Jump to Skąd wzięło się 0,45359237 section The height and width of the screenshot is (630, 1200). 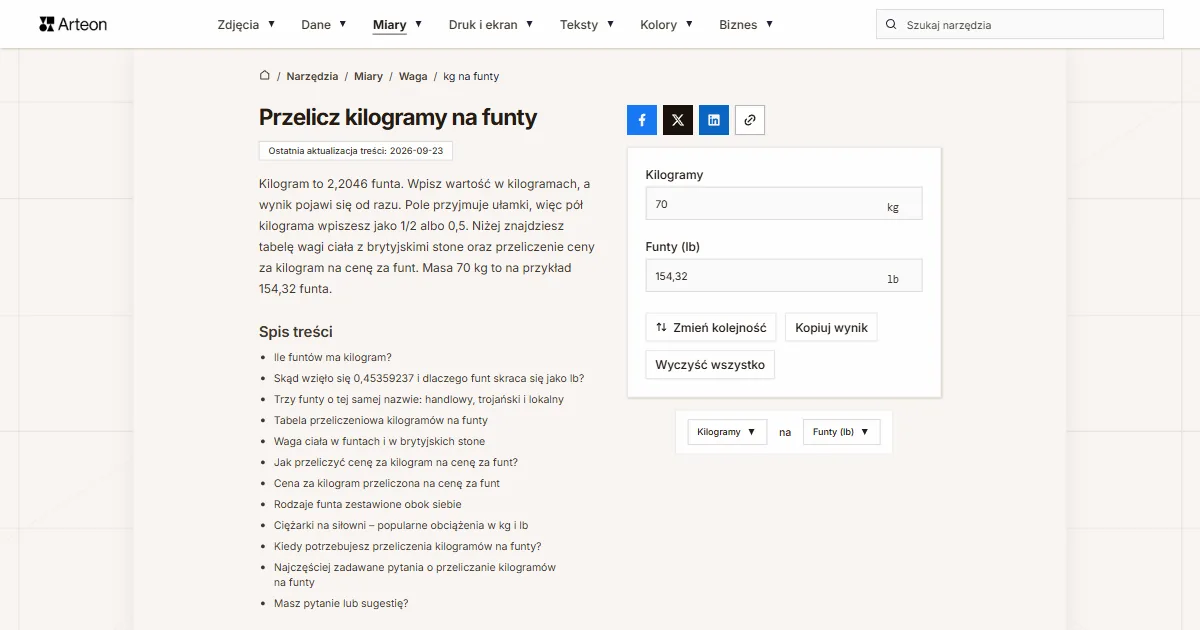pyautogui.click(x=429, y=378)
